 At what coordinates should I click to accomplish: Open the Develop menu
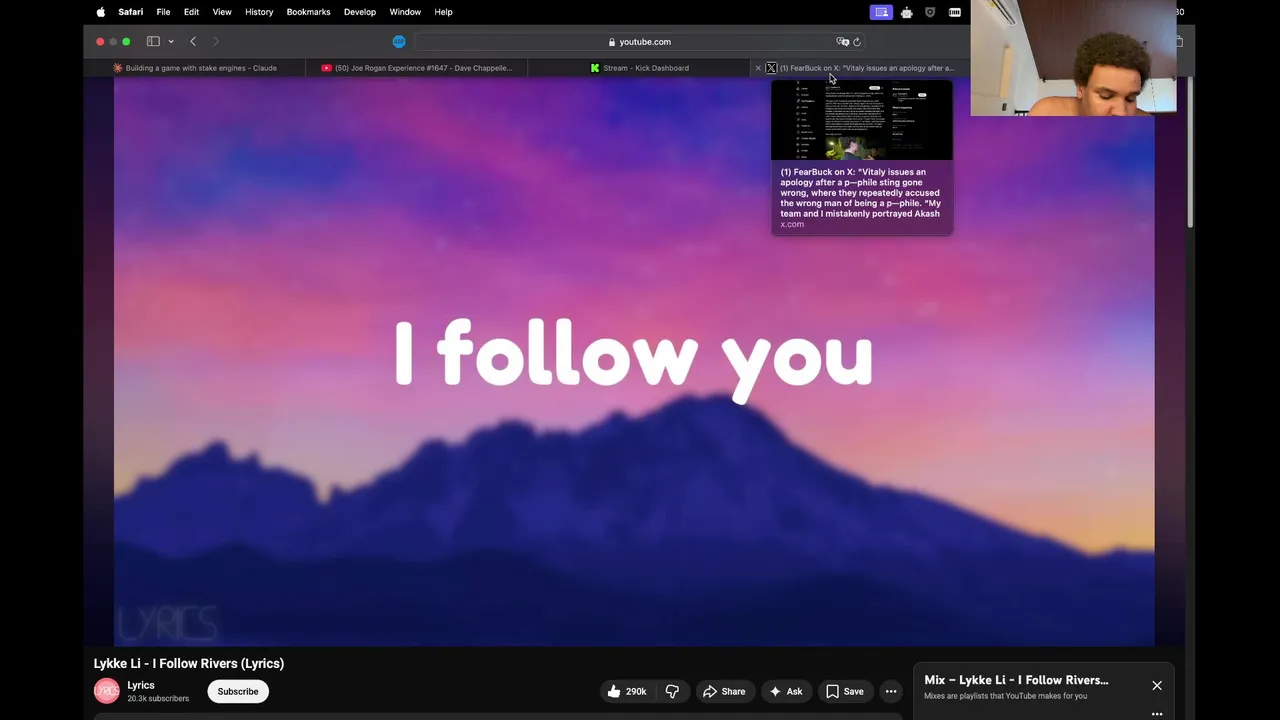tap(360, 12)
